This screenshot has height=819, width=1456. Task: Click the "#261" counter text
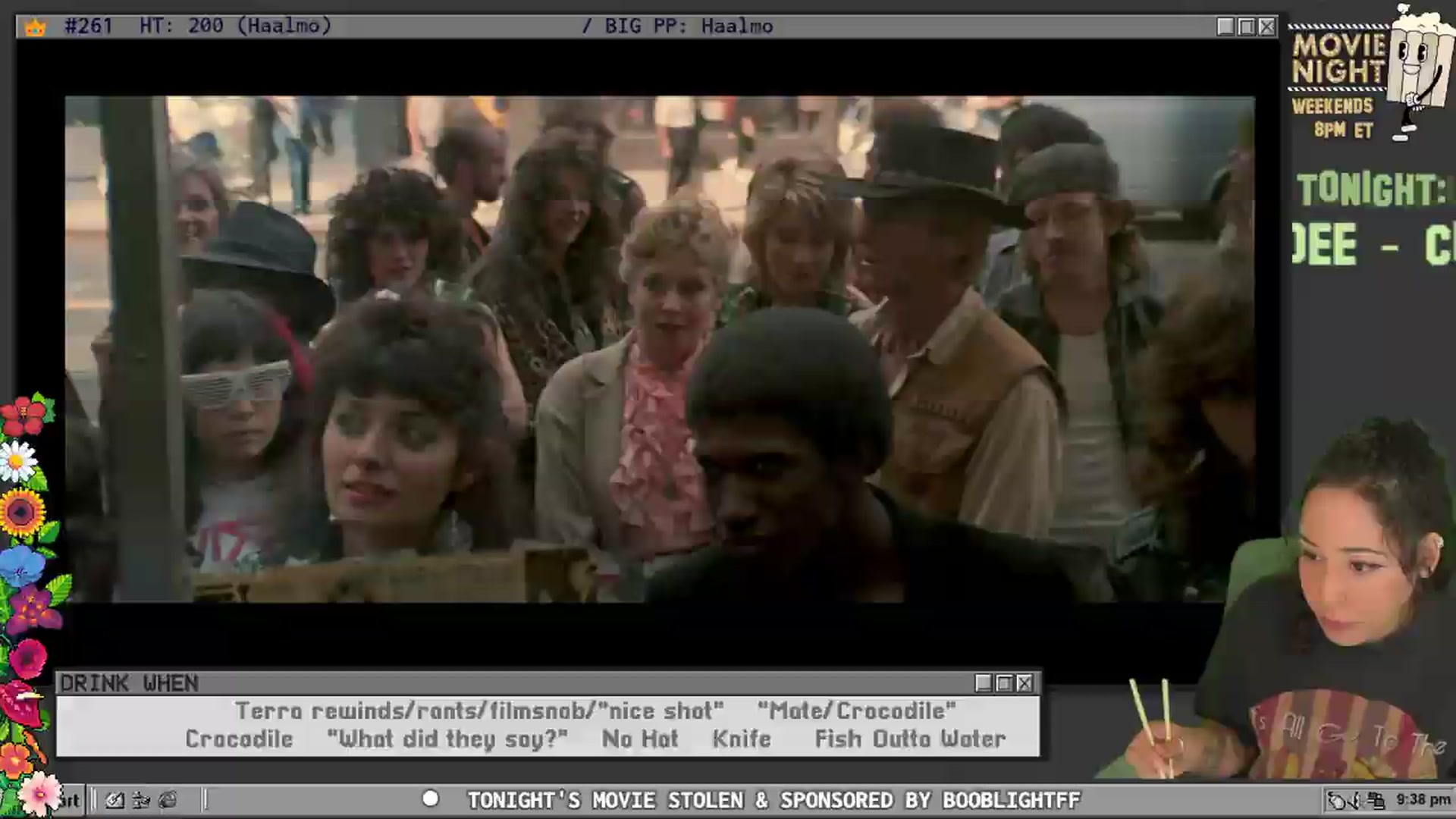89,27
